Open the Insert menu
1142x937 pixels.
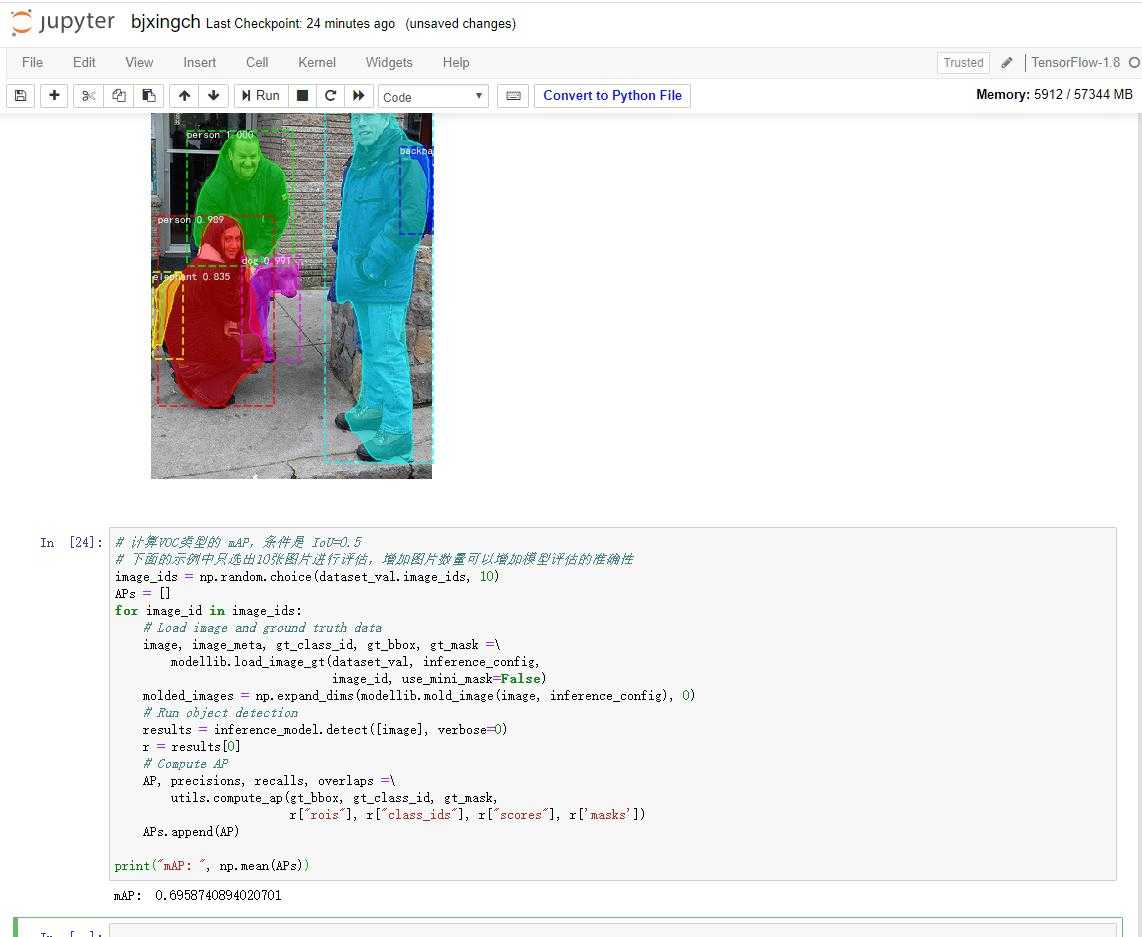pyautogui.click(x=200, y=63)
